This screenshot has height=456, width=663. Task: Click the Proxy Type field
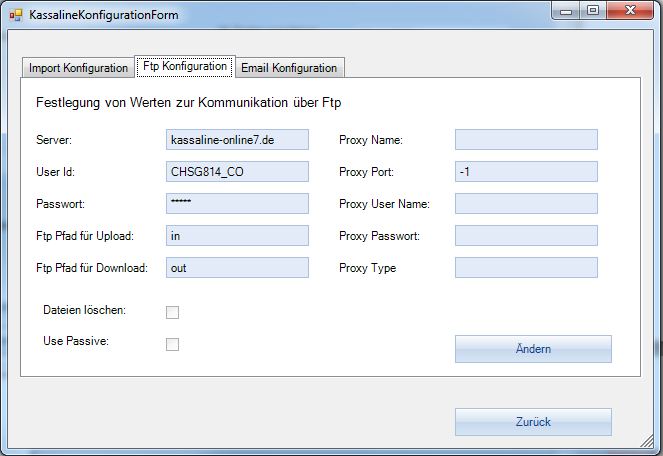point(526,268)
